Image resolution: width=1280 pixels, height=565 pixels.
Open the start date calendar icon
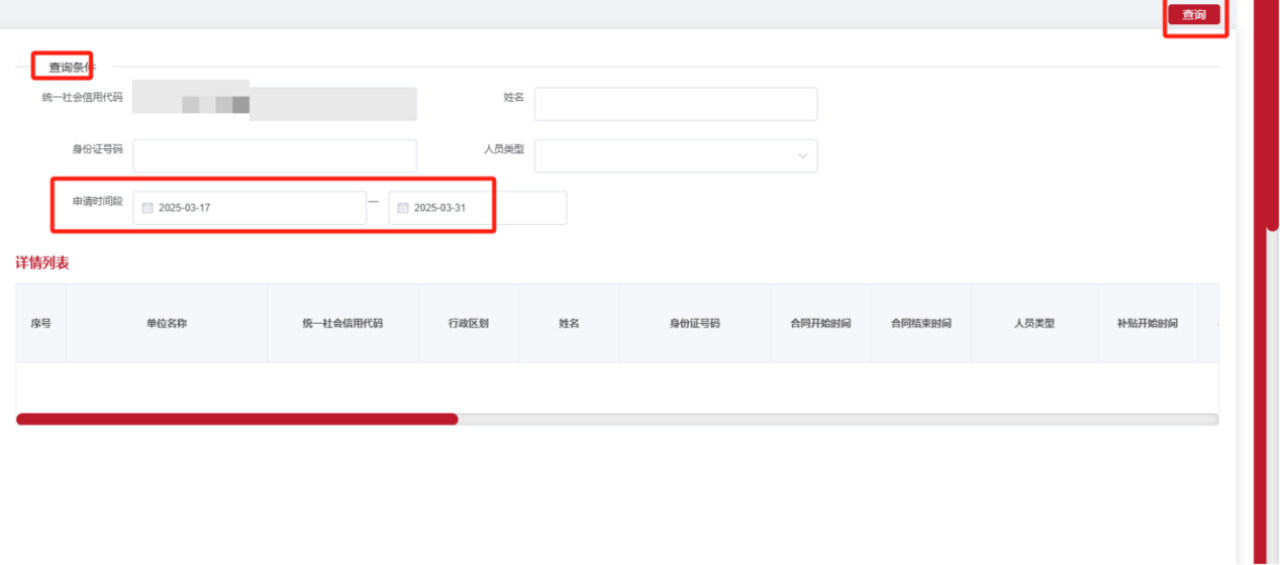[x=147, y=208]
